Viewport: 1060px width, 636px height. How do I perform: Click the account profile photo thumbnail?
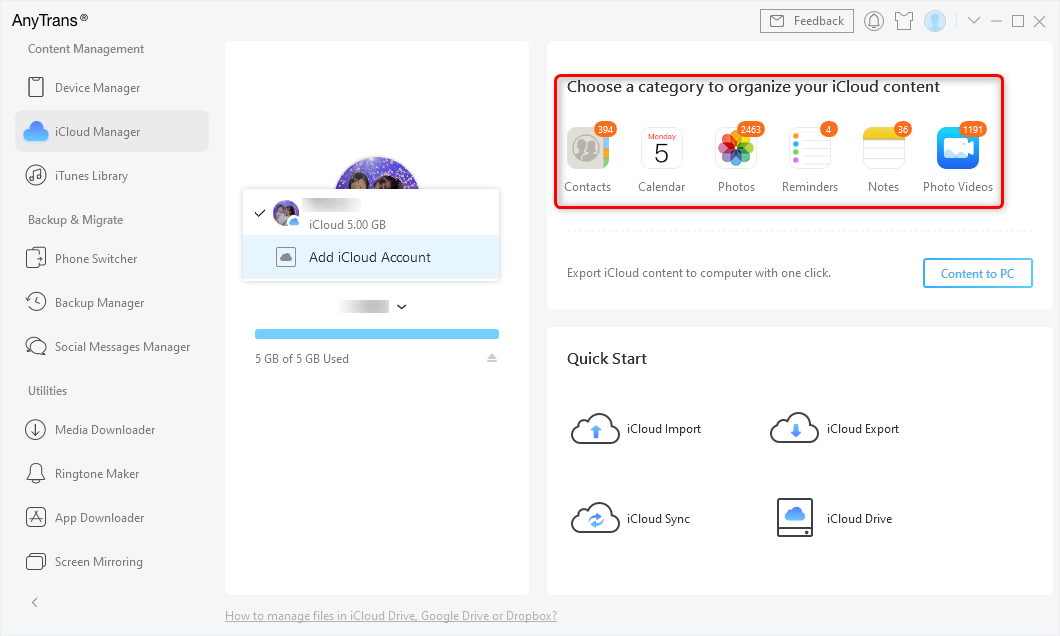pos(286,213)
